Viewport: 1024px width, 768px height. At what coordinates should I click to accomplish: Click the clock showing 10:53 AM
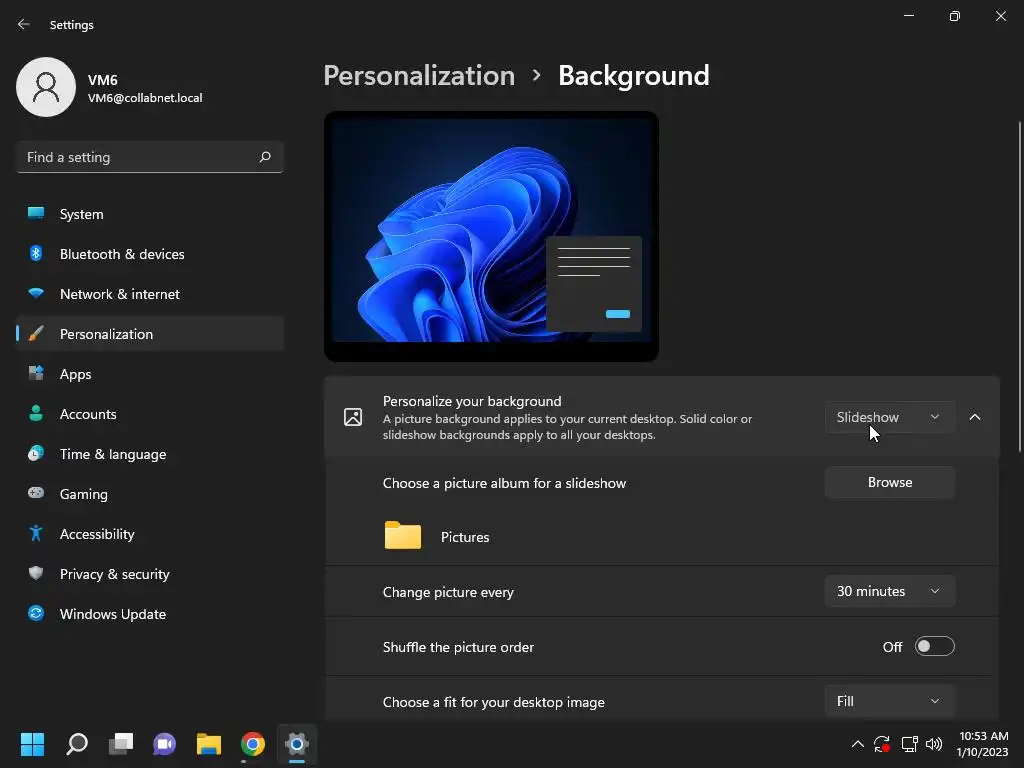tap(983, 736)
